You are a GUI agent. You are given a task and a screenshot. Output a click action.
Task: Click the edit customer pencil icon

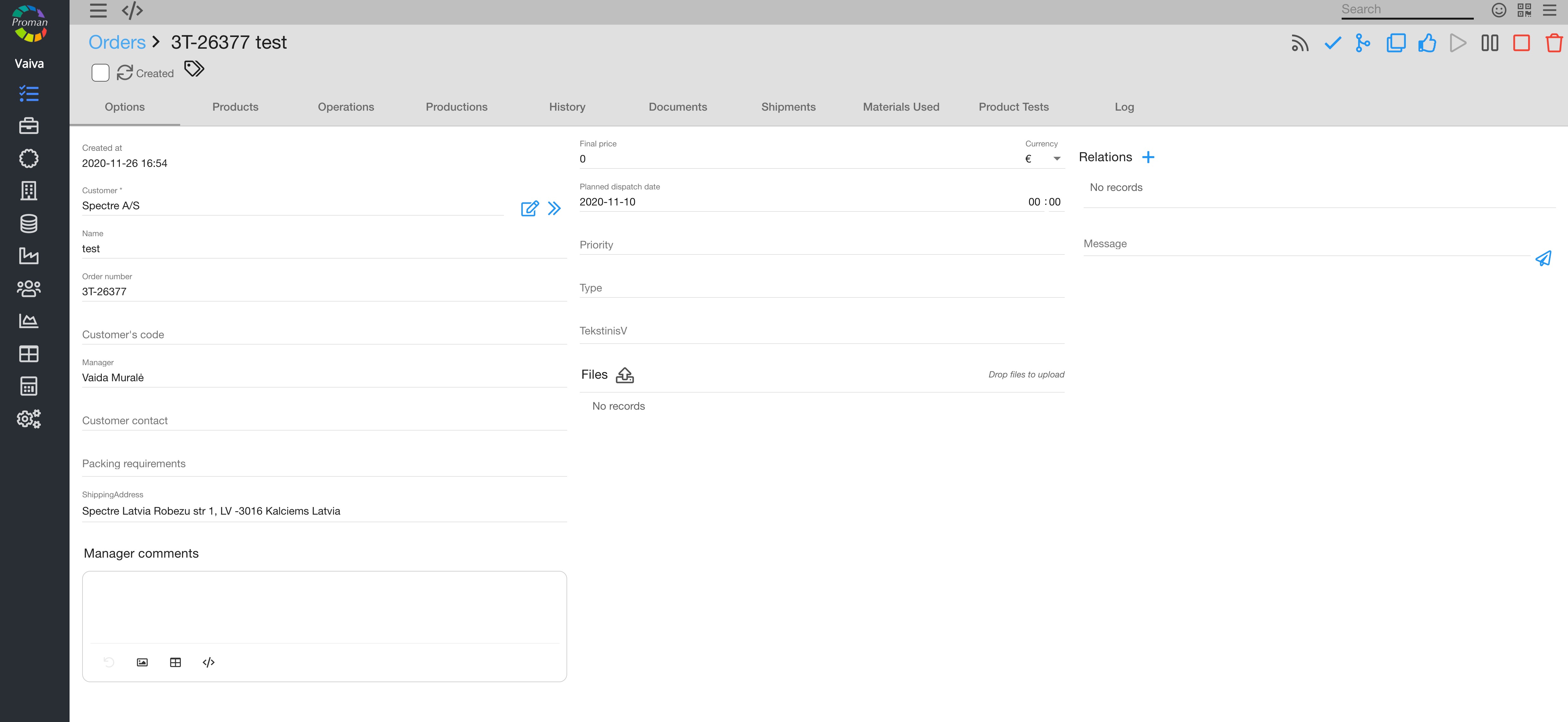pos(530,209)
